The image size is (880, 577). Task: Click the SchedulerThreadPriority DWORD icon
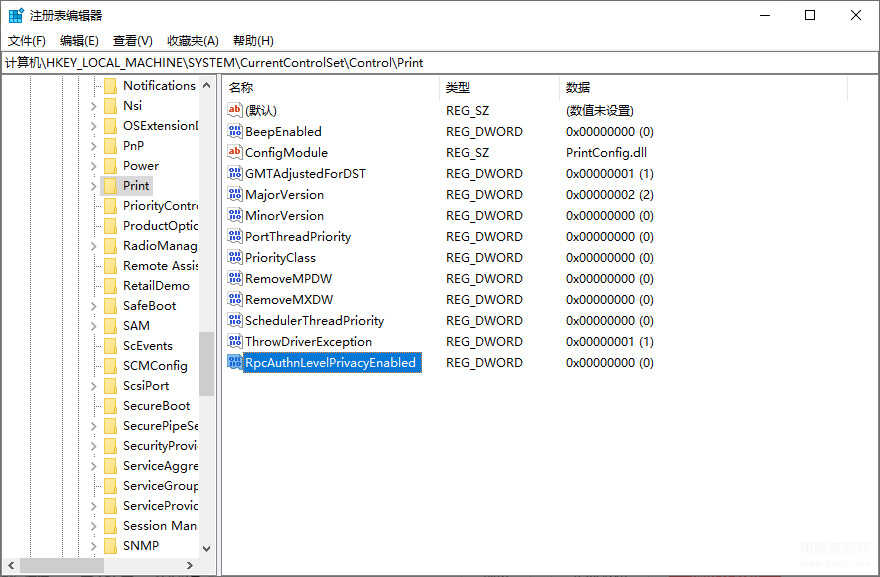pyautogui.click(x=235, y=320)
